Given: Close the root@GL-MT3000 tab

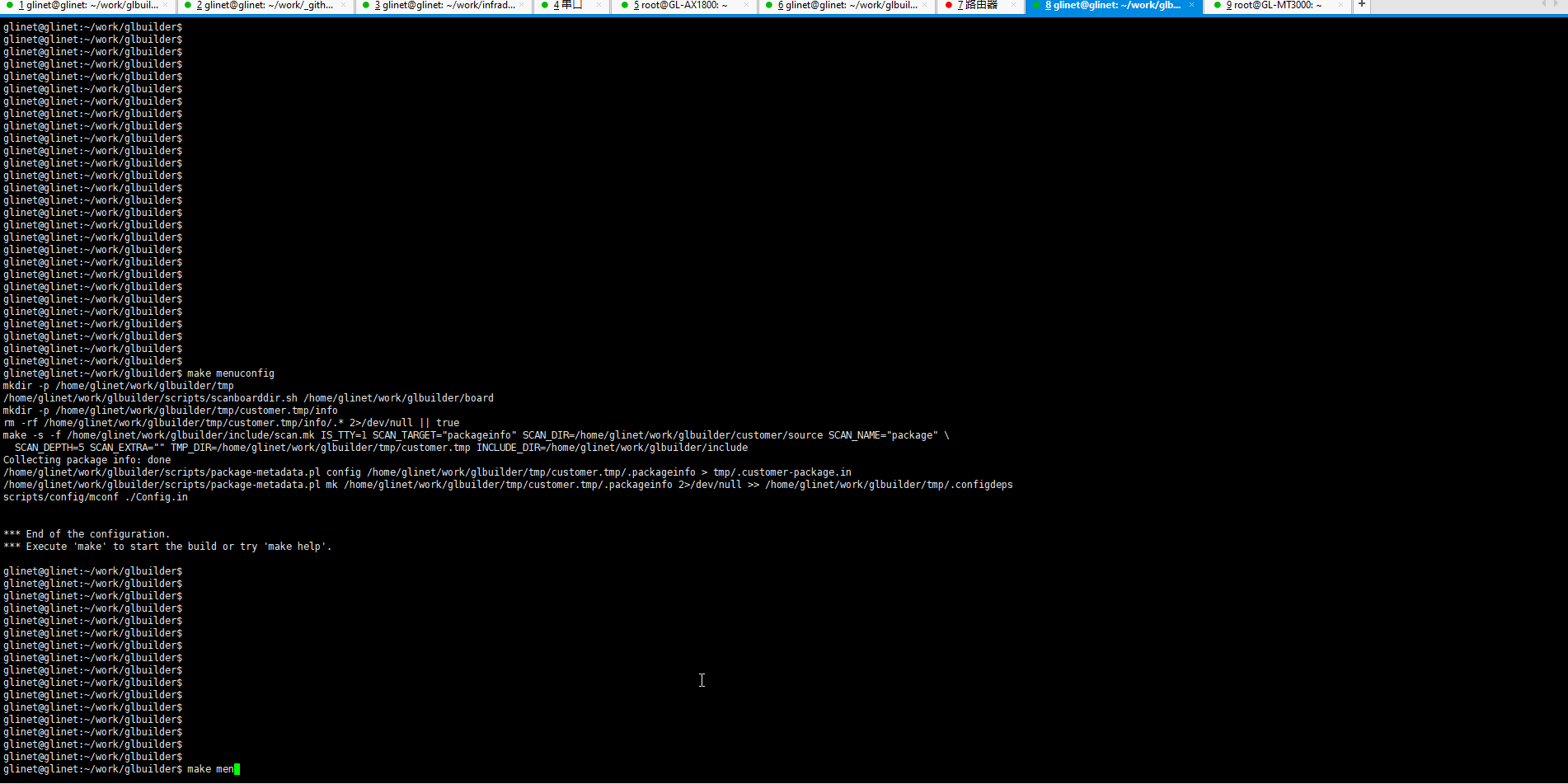Looking at the screenshot, I should pos(1340,6).
